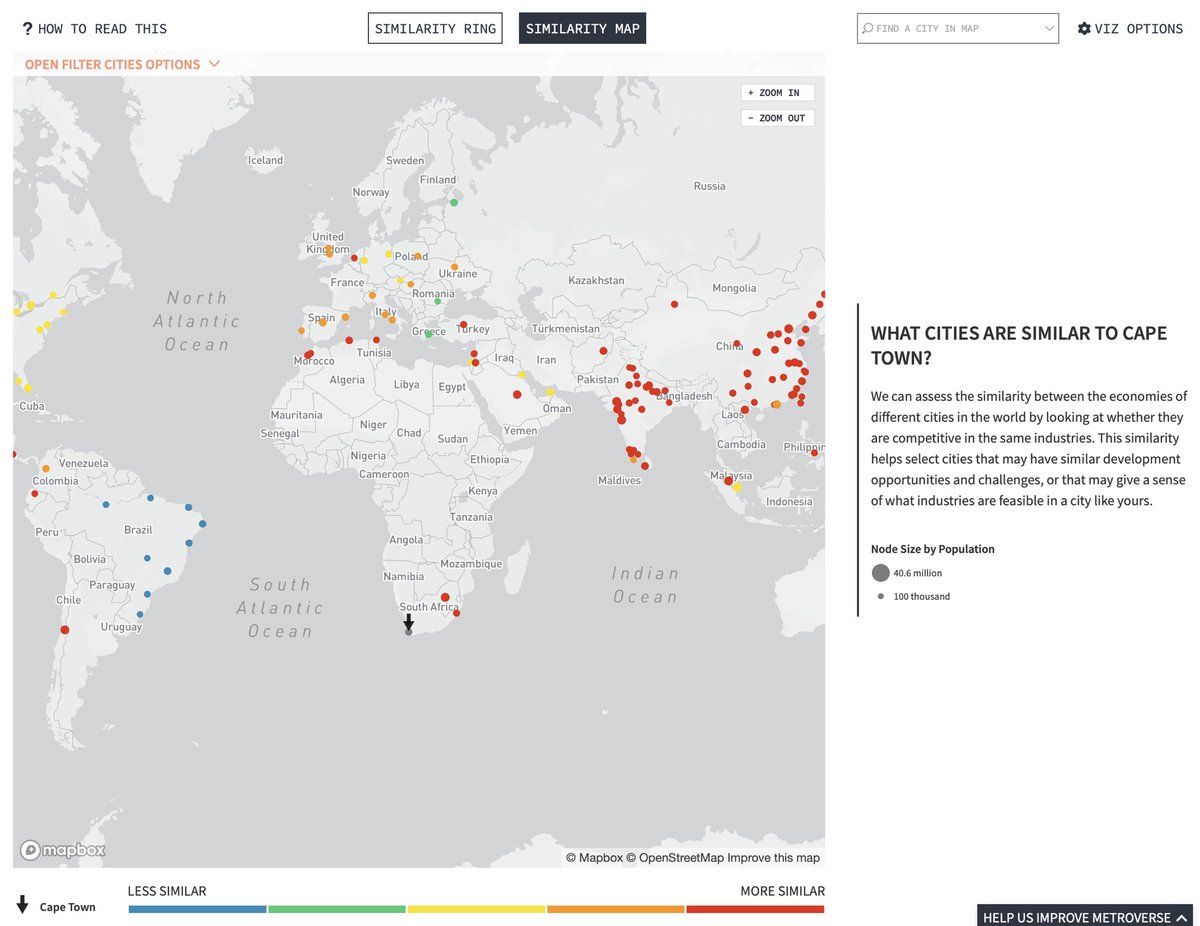Click the yellow legend segment
1200x926 pixels.
pyautogui.click(x=476, y=909)
